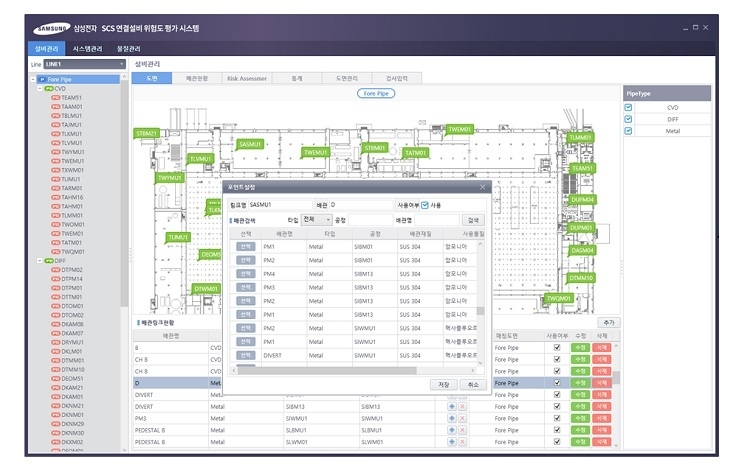
Task: Open the 도면관리 tab
Action: coord(347,78)
